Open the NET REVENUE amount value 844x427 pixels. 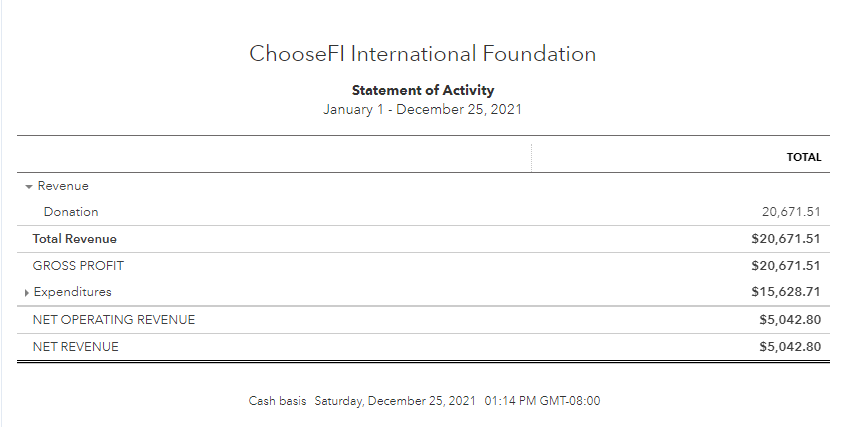point(790,346)
